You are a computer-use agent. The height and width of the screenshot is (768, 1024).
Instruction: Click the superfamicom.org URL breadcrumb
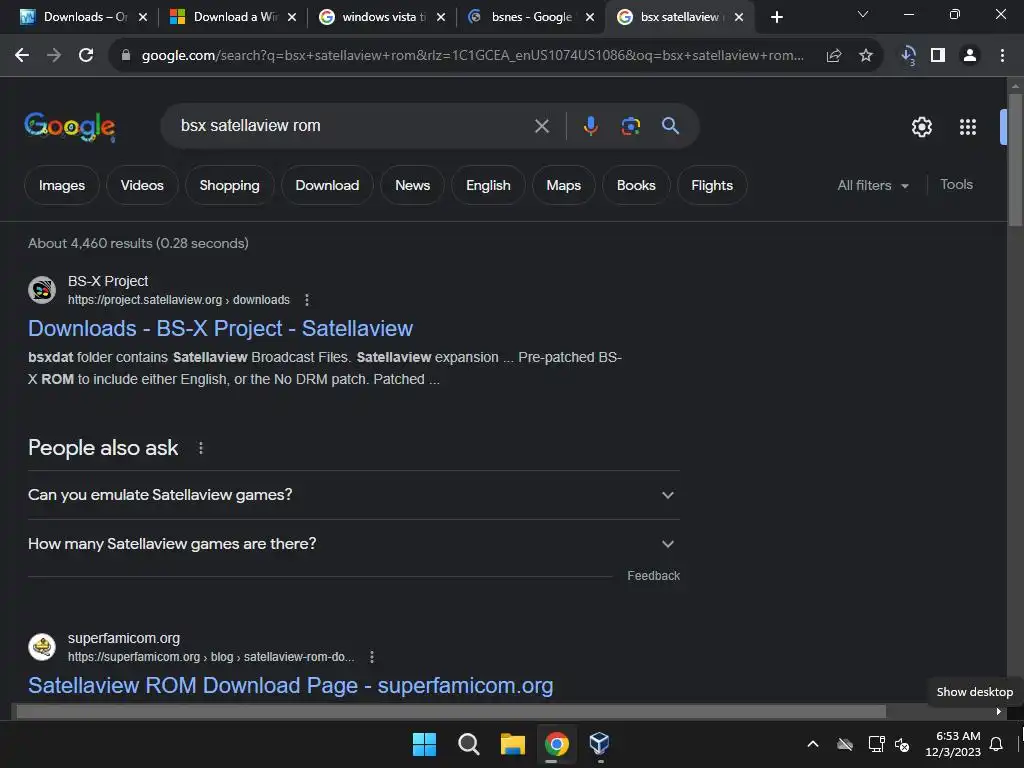211,657
